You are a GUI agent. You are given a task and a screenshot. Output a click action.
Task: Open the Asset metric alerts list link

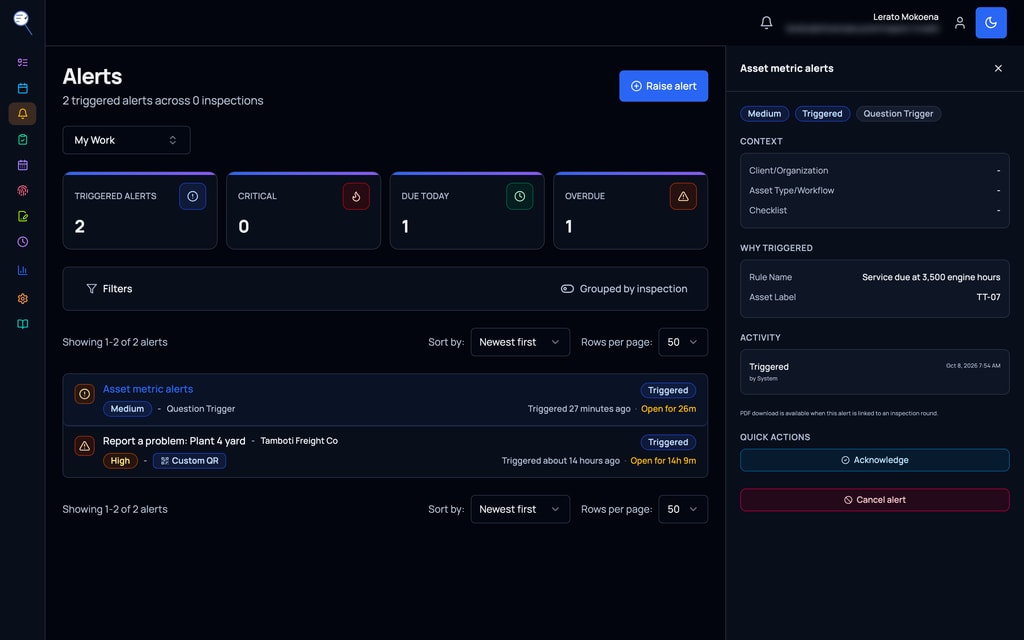pyautogui.click(x=148, y=389)
